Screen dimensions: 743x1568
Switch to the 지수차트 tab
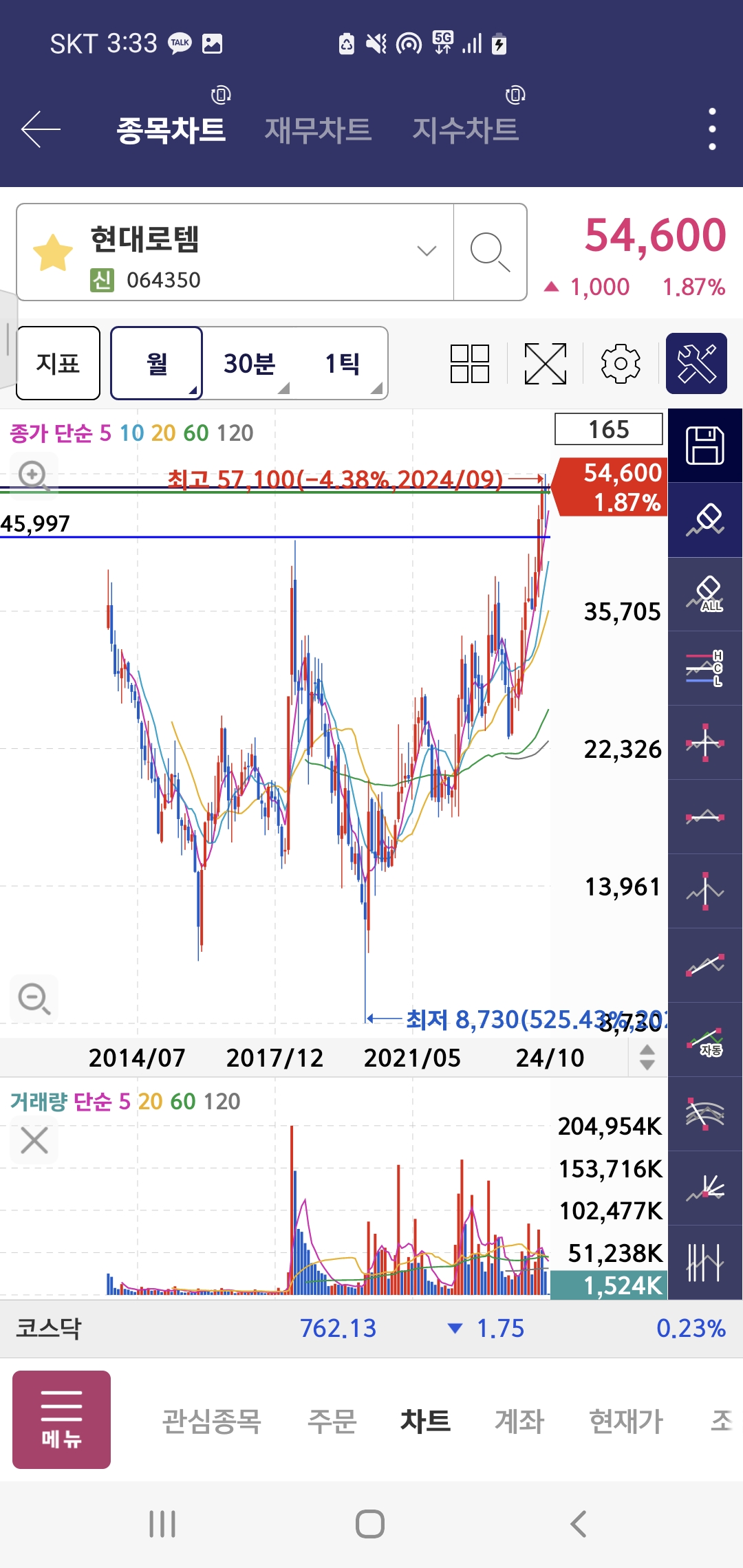pyautogui.click(x=466, y=129)
